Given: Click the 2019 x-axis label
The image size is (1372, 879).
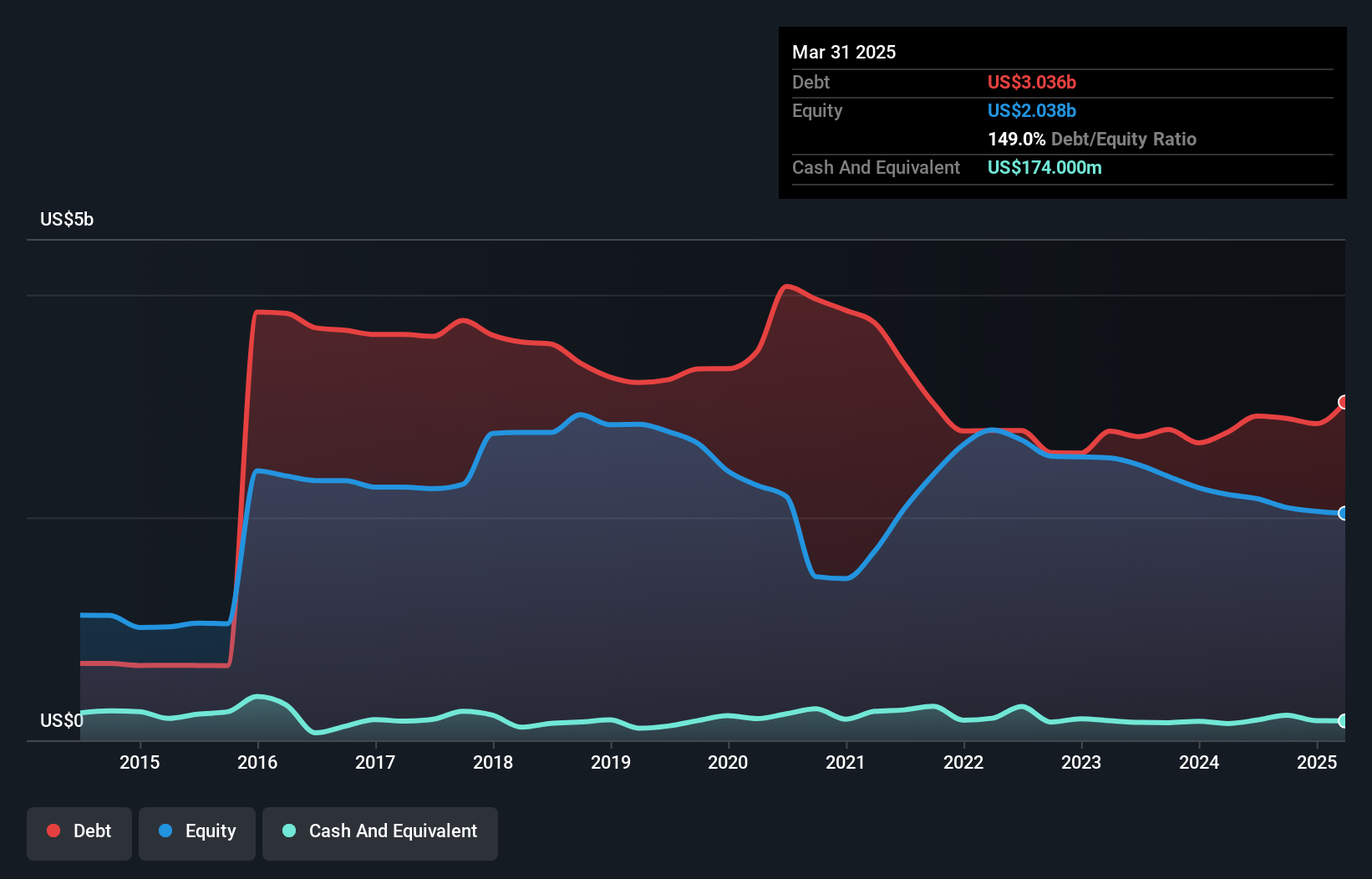Looking at the screenshot, I should pyautogui.click(x=611, y=762).
